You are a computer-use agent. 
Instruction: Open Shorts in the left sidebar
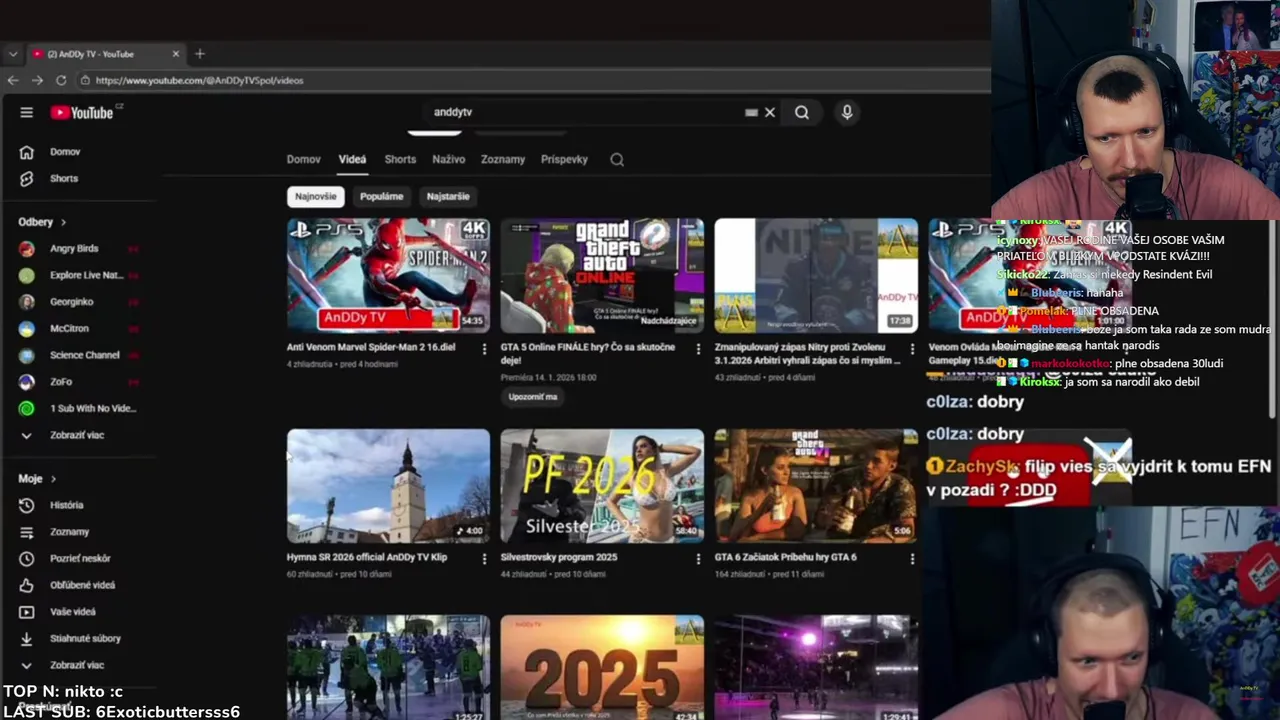pyautogui.click(x=64, y=178)
